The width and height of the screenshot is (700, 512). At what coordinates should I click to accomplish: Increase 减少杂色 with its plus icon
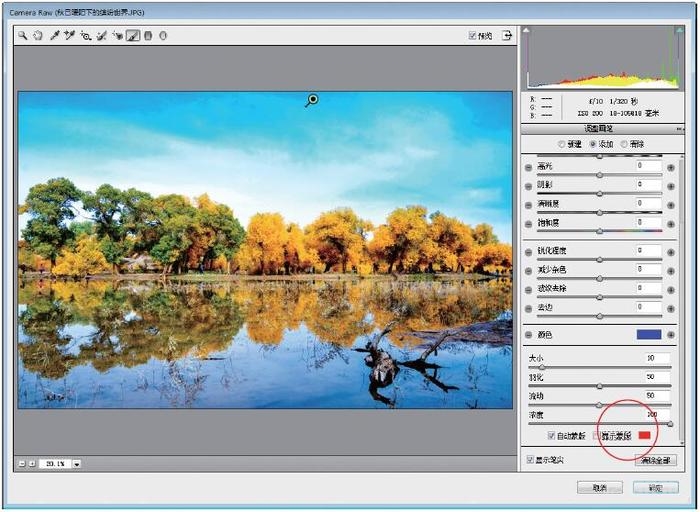pos(671,271)
